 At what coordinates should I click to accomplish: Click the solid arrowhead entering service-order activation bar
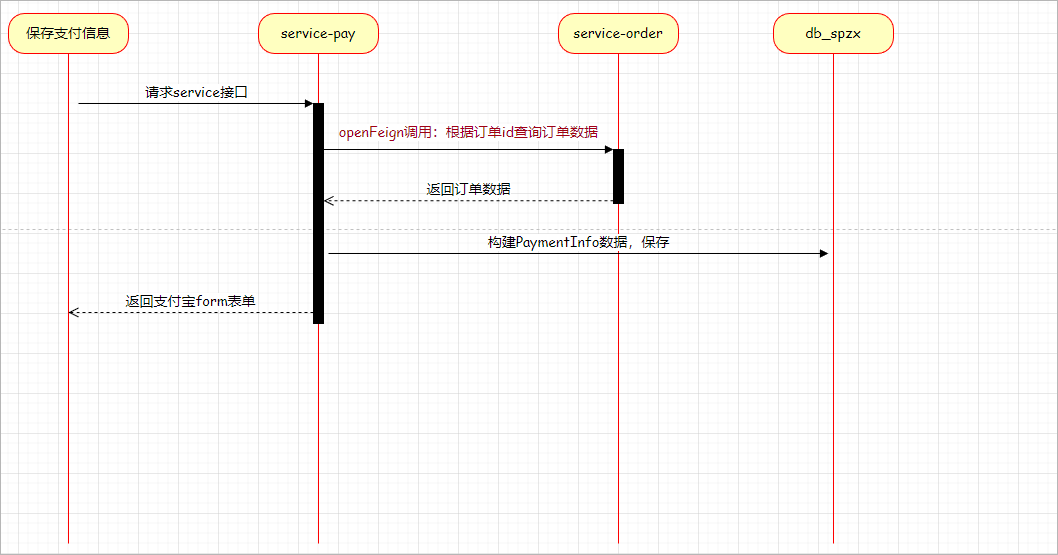(x=607, y=150)
